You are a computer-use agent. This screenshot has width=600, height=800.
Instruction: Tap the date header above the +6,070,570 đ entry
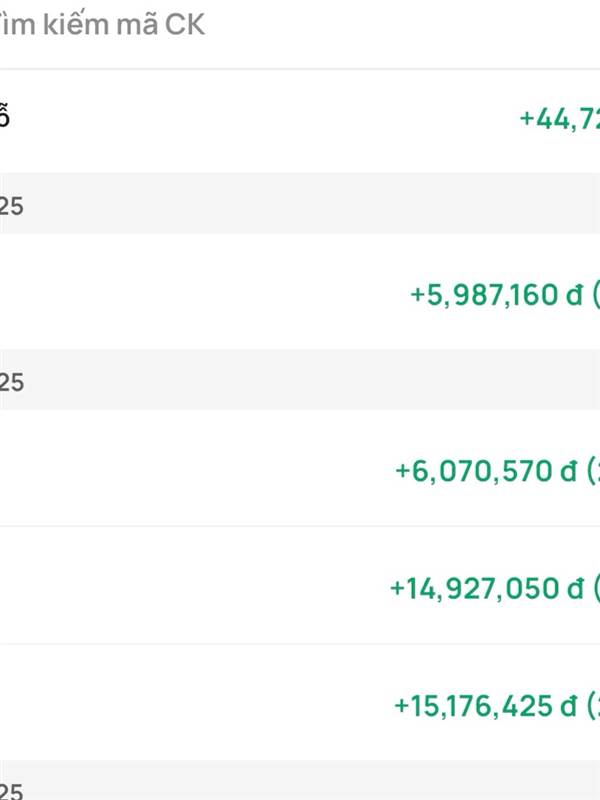tap(300, 380)
